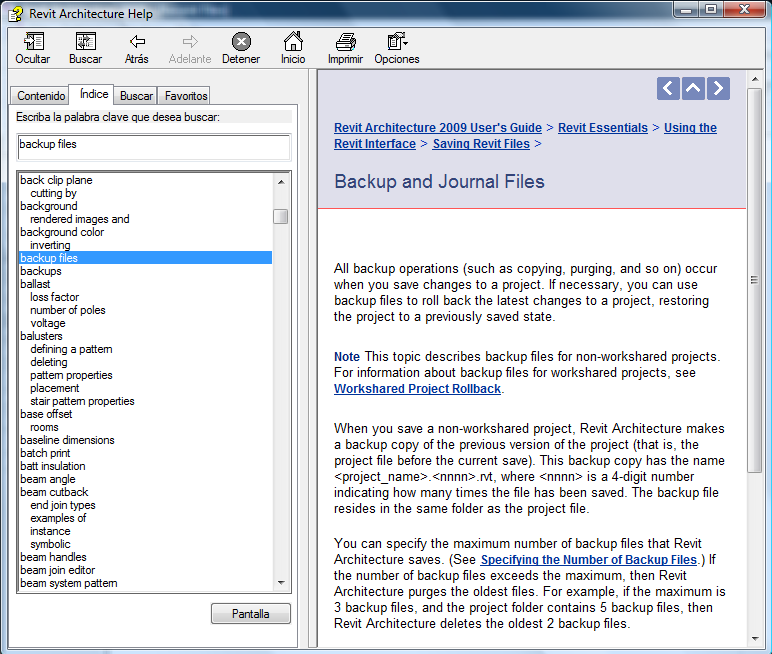Click the up-level topic arrow button
Screen dimensions: 772x654
[x=693, y=89]
